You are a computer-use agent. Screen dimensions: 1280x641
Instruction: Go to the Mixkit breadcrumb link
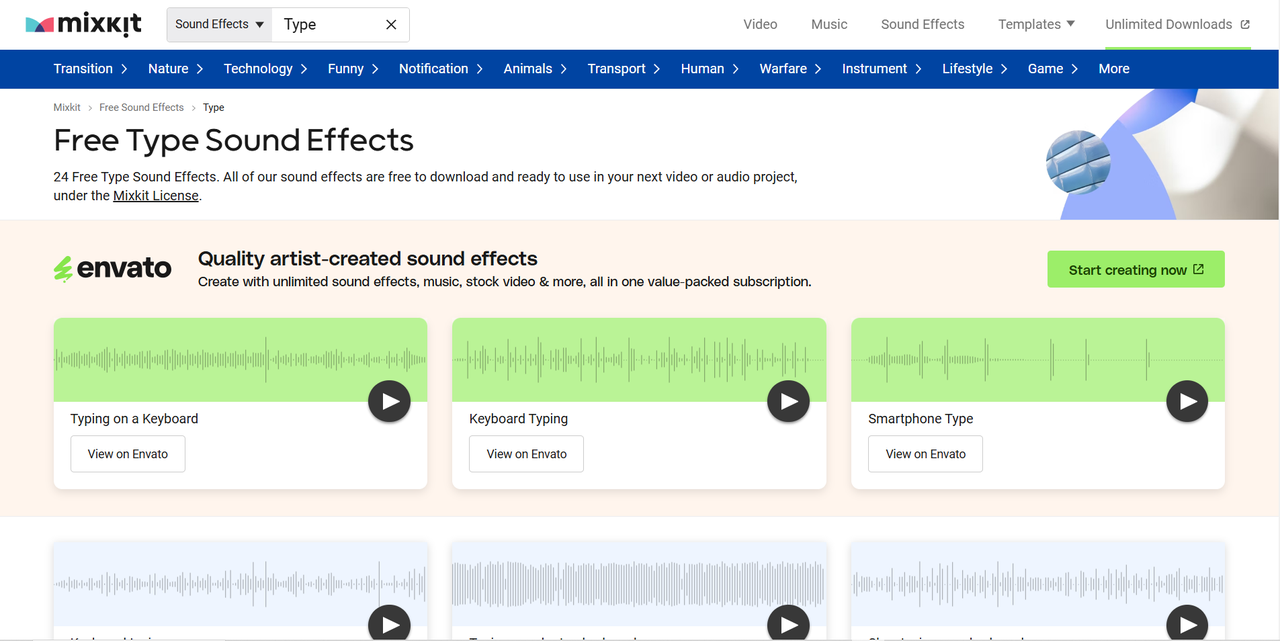coord(67,107)
